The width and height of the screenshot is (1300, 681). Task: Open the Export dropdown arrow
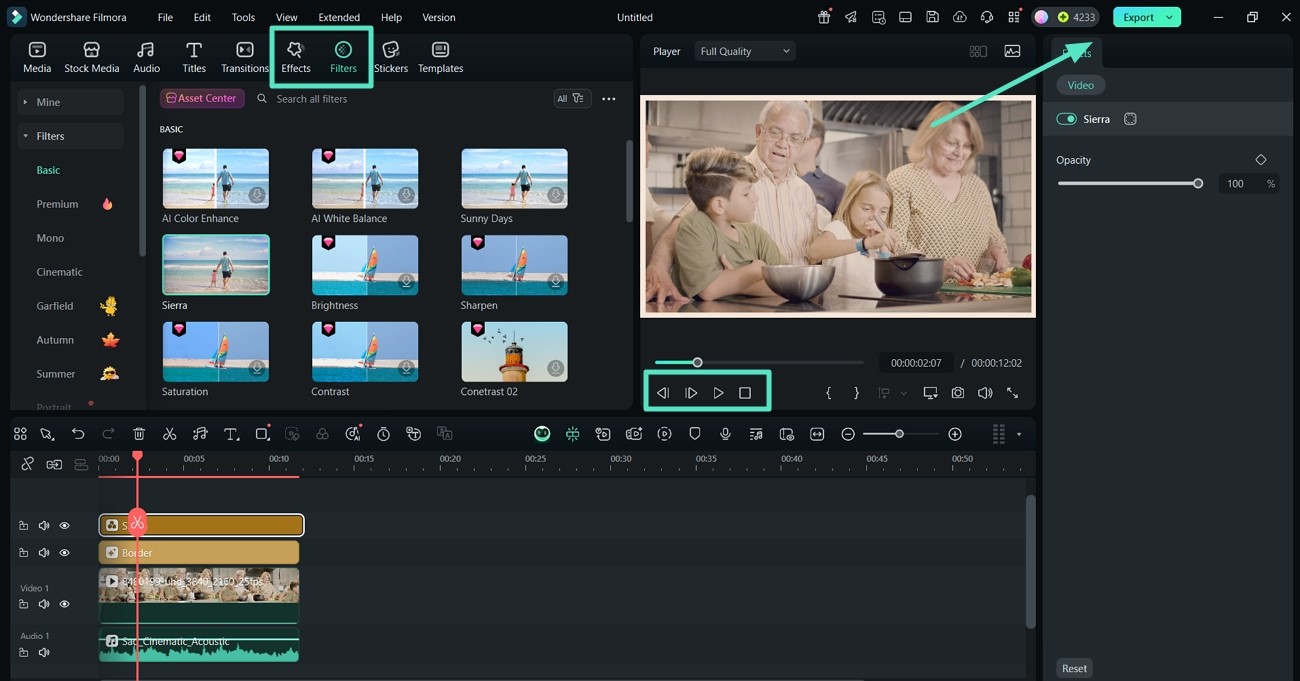(1170, 17)
